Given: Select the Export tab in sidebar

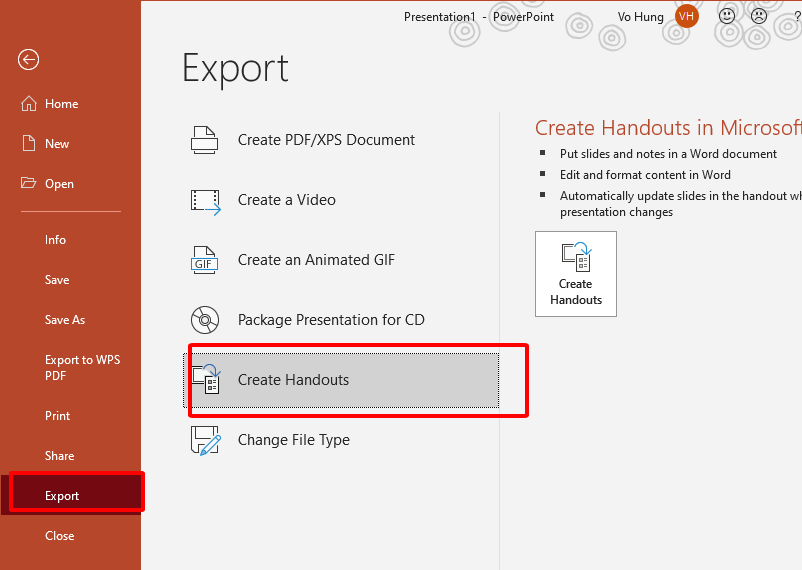Looking at the screenshot, I should tap(70, 496).
